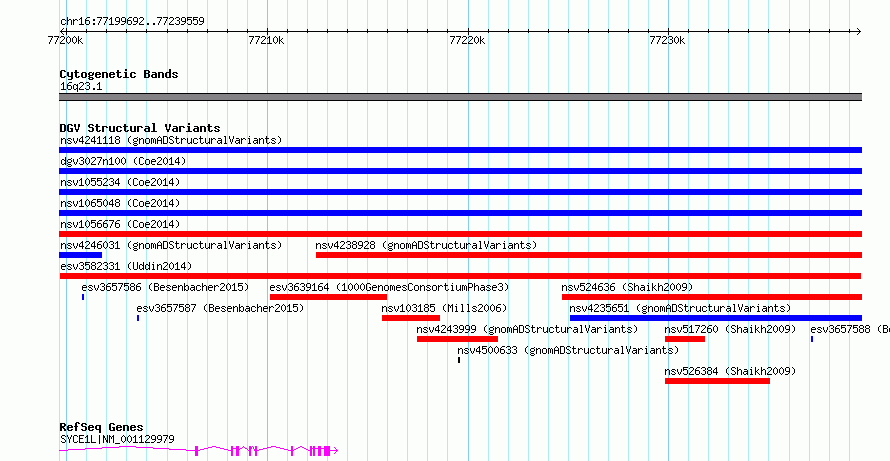The image size is (890, 461).
Task: Click the nsv4241118 blue variant bar
Action: 460,150
